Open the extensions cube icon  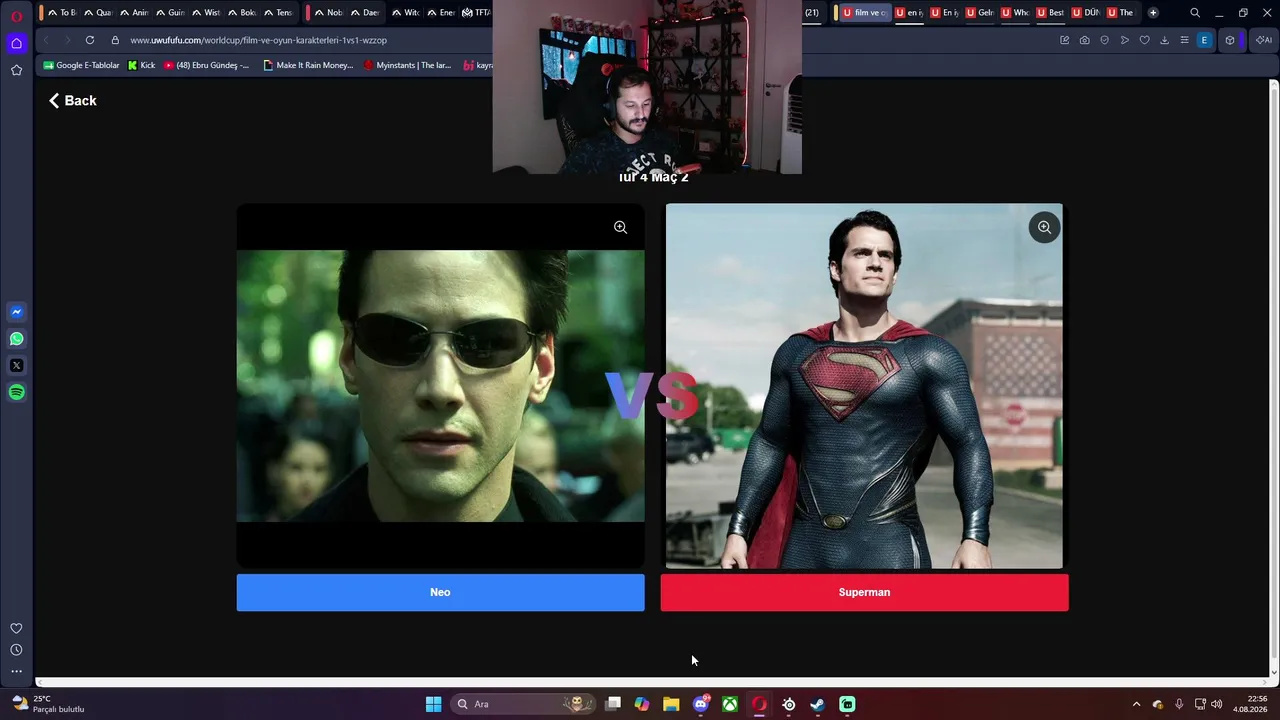click(1230, 40)
